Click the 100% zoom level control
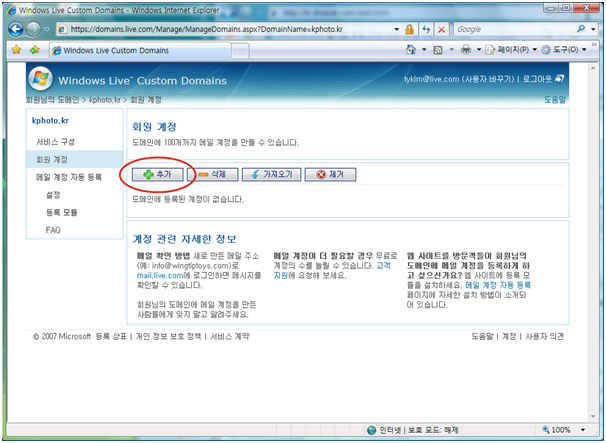606x443 pixels. (x=557, y=430)
